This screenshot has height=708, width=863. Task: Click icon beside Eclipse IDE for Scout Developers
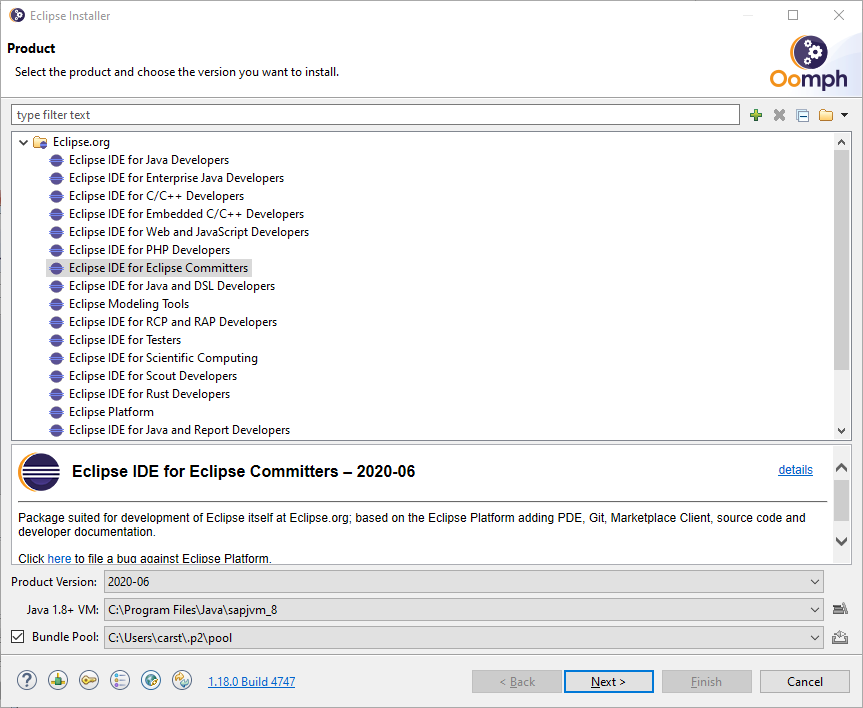tap(56, 377)
